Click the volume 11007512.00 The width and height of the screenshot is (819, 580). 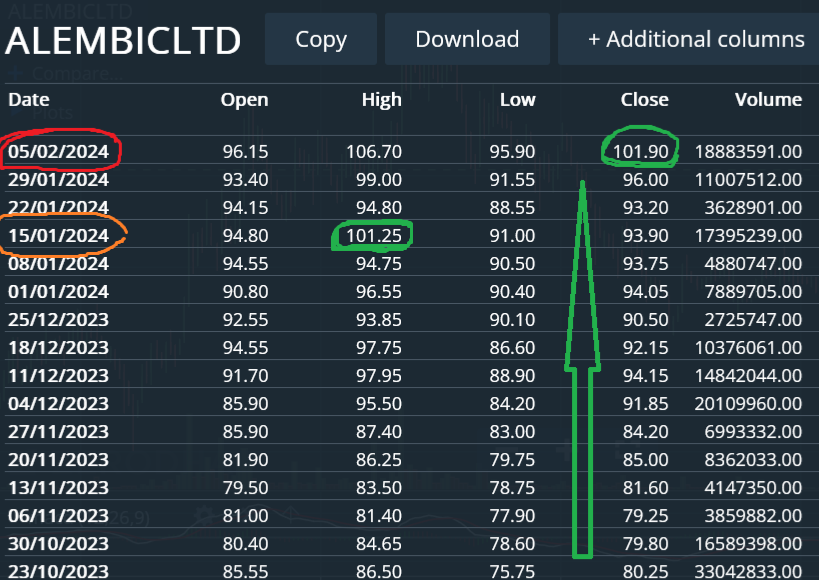[x=748, y=180]
